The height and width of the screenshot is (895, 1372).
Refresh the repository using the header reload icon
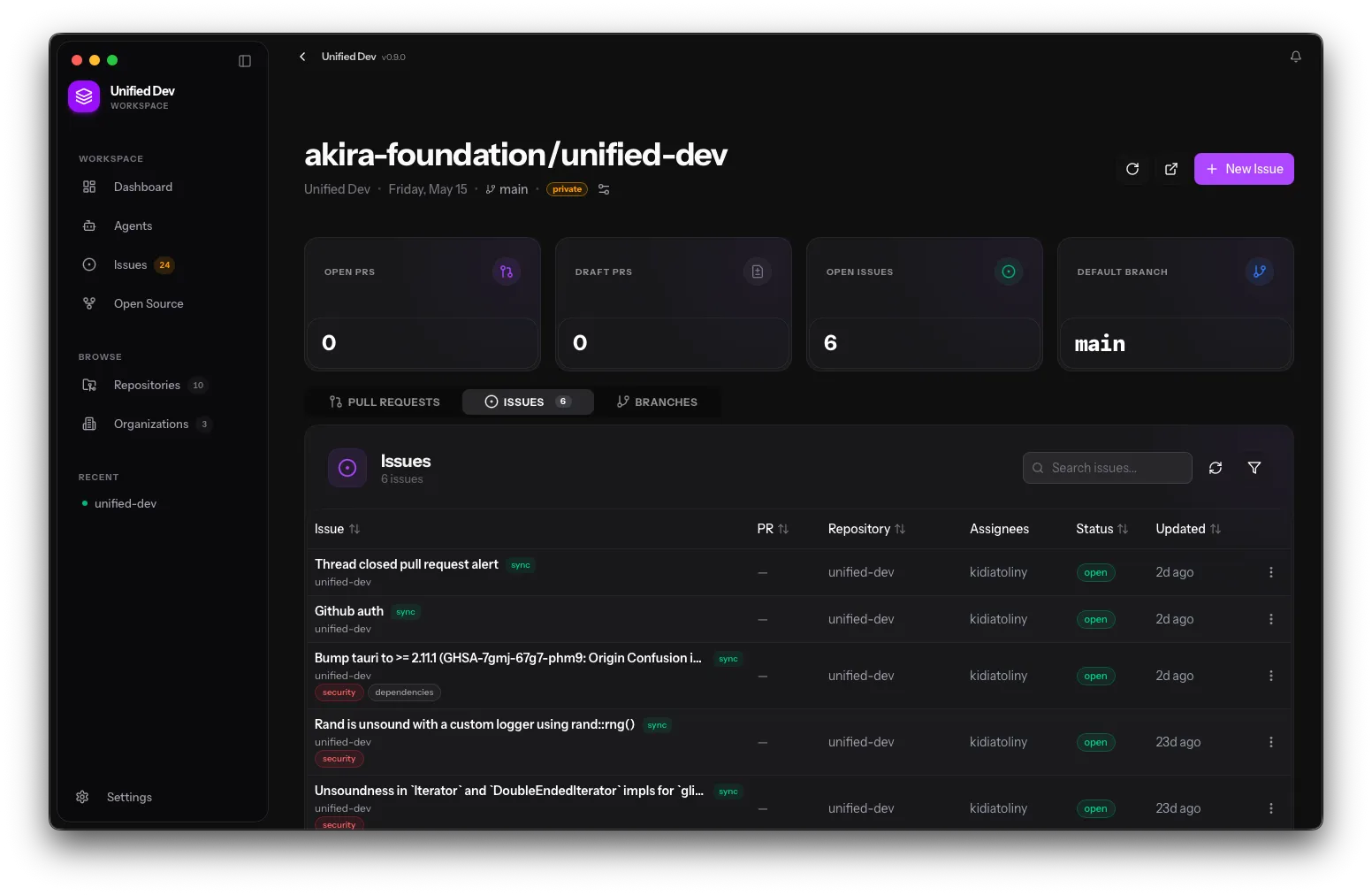[1132, 169]
